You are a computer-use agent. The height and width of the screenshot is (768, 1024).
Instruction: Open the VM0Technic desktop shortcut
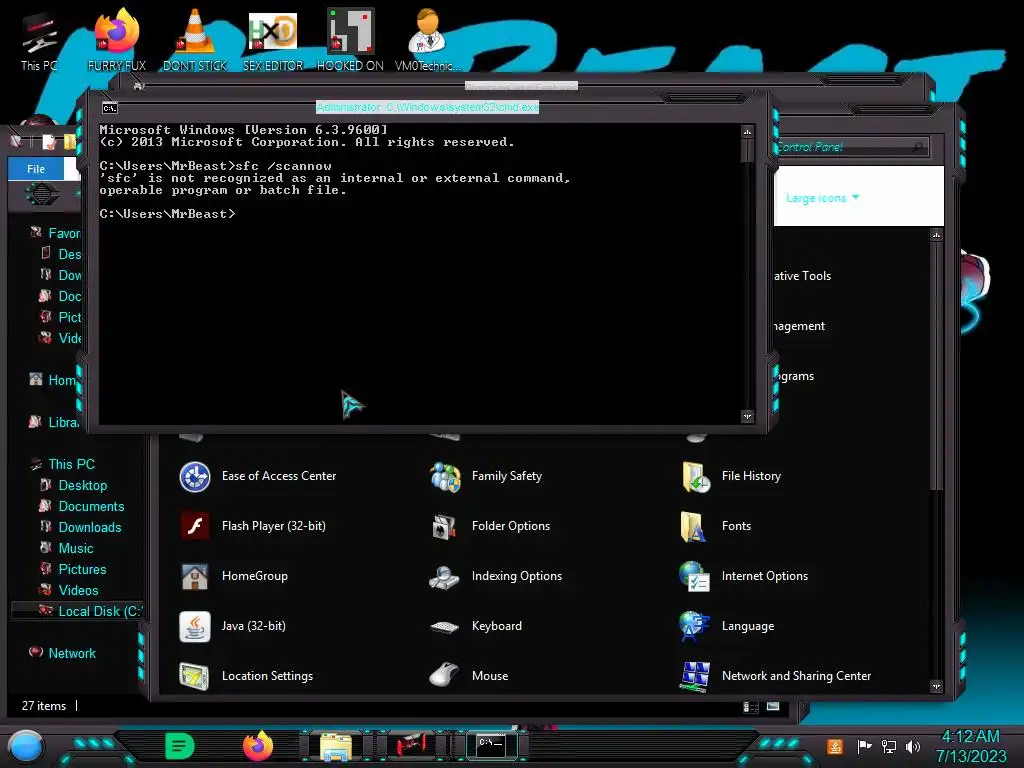click(428, 40)
